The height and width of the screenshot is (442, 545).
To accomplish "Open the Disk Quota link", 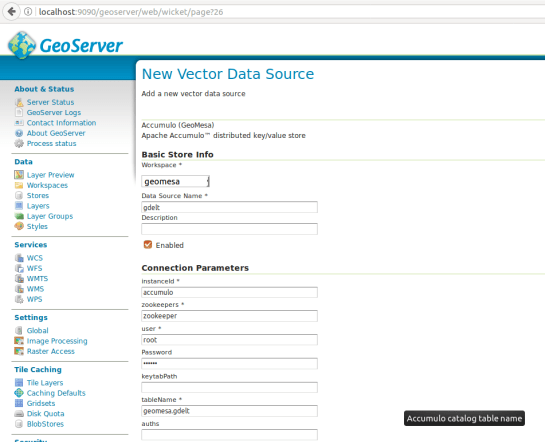I will point(46,414).
